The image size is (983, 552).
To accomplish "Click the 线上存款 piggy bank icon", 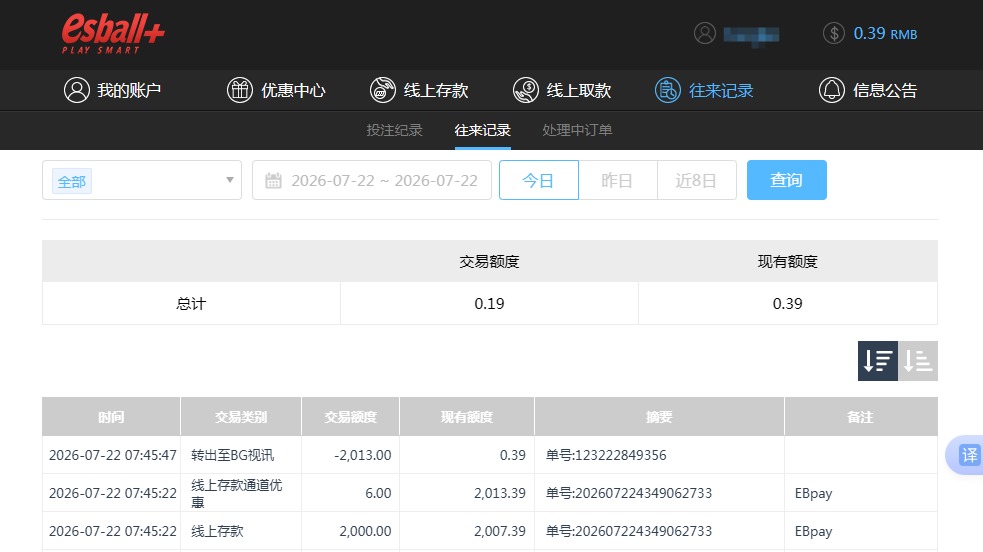I will coord(382,90).
